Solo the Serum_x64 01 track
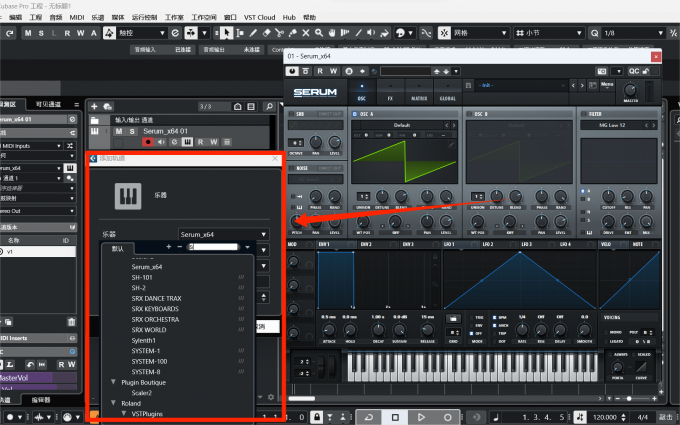This screenshot has height=425, width=680. (x=132, y=131)
